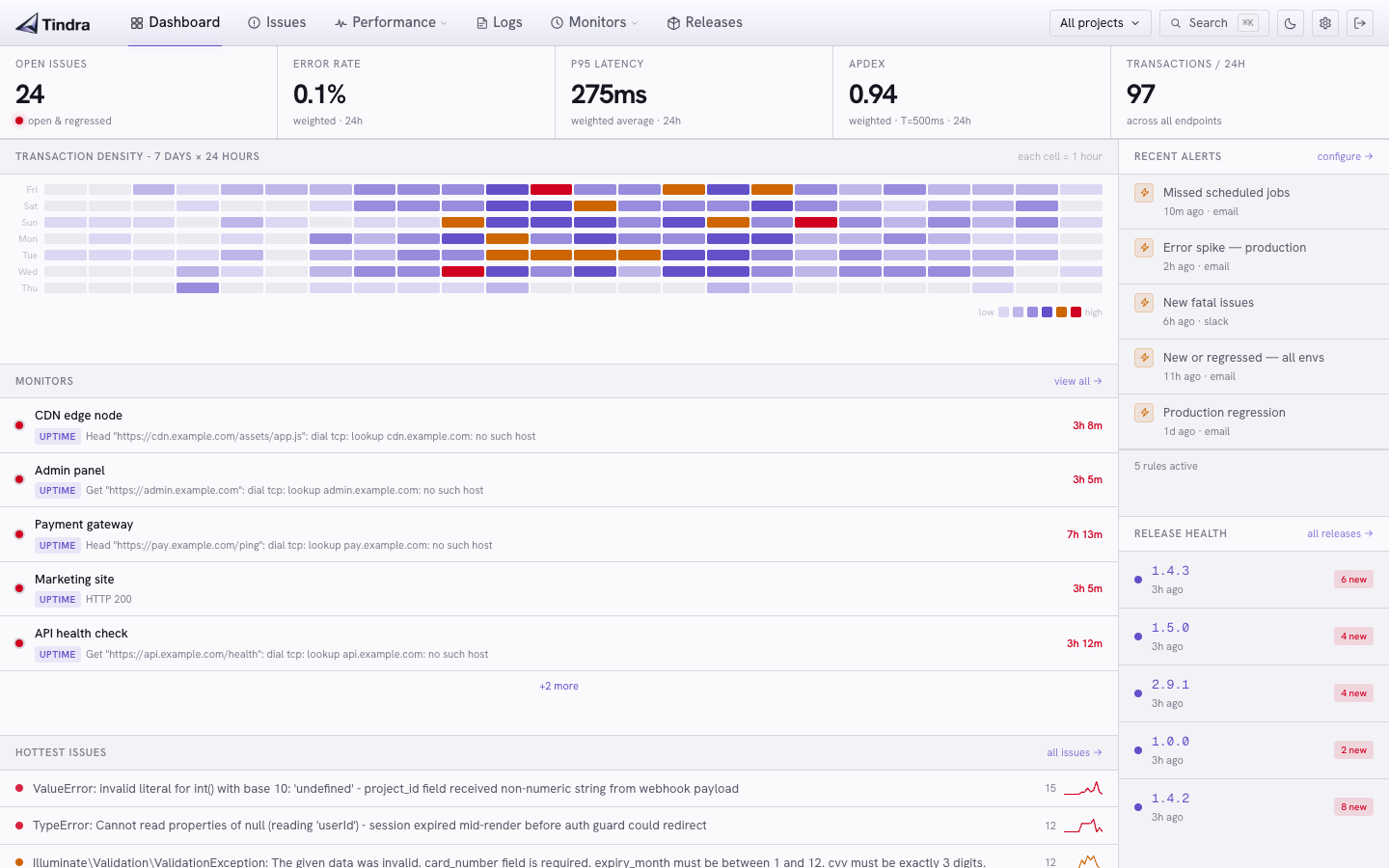This screenshot has width=1389, height=868.
Task: Open release 2.9.1
Action: click(1254, 693)
